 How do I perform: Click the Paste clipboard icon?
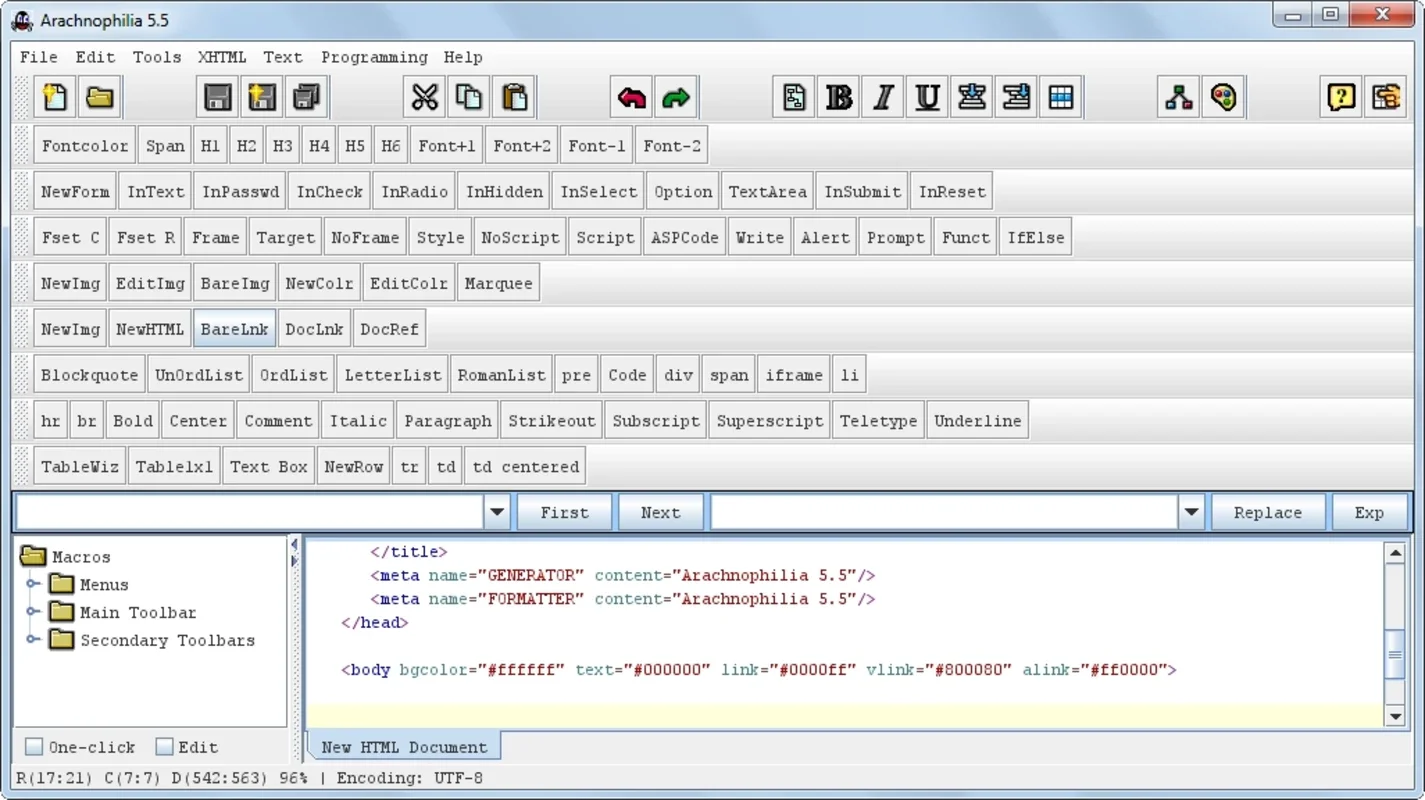(x=514, y=97)
